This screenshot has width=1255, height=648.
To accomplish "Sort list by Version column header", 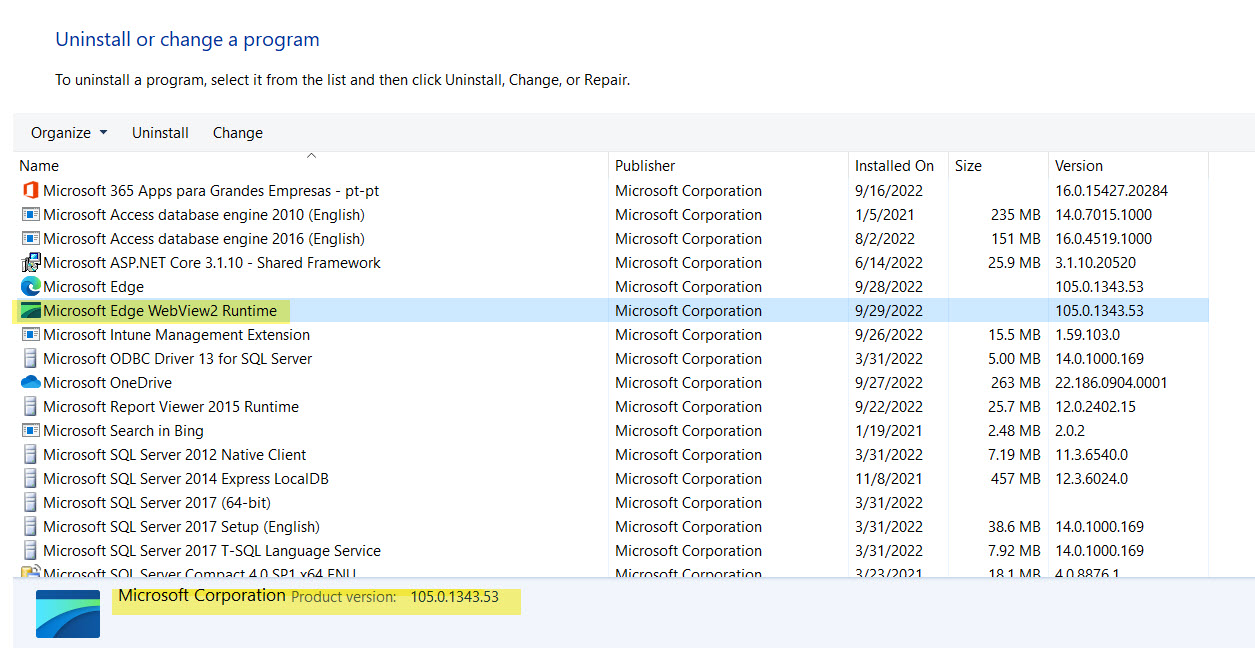I will click(x=1079, y=166).
